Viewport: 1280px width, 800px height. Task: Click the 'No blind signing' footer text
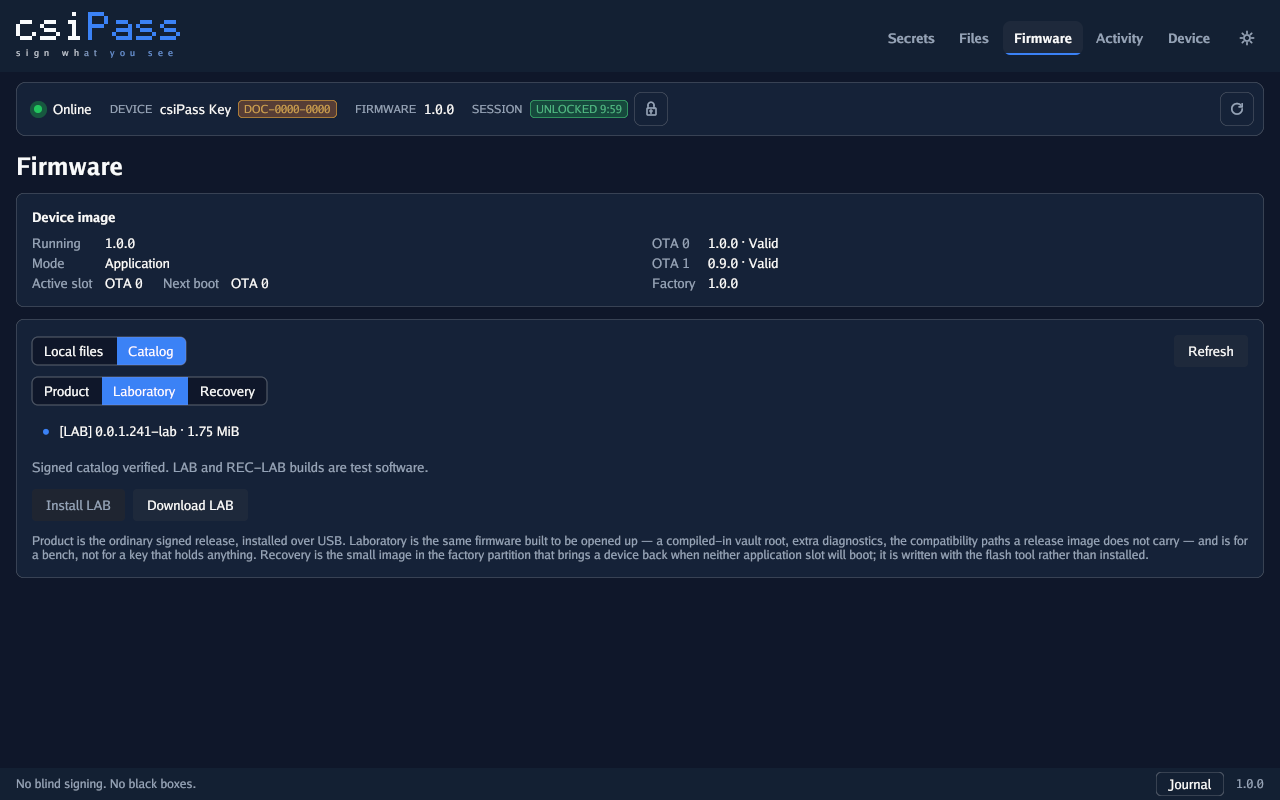(106, 784)
